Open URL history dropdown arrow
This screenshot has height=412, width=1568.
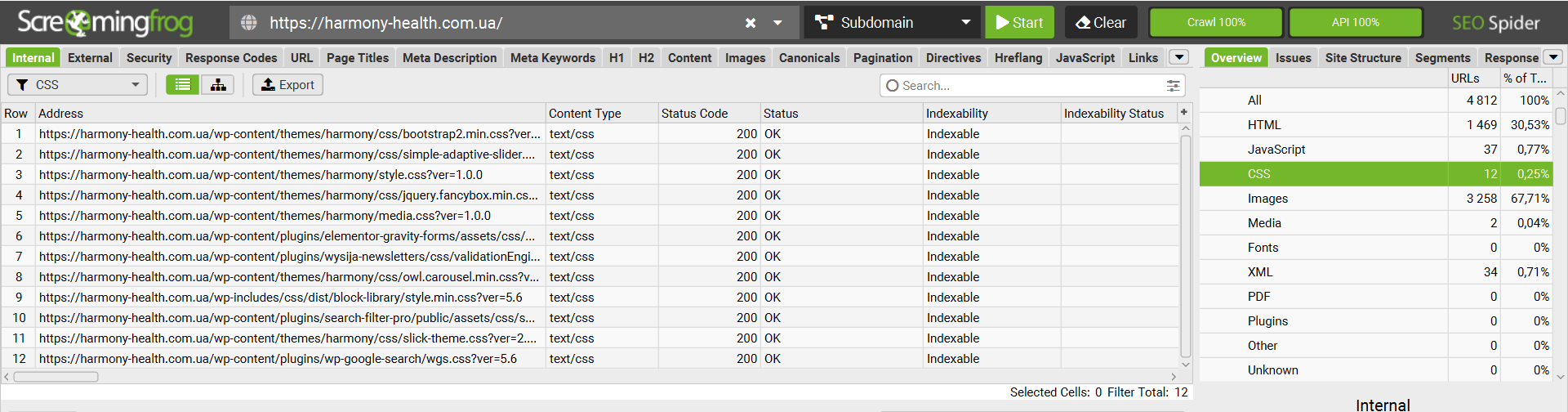(x=777, y=23)
